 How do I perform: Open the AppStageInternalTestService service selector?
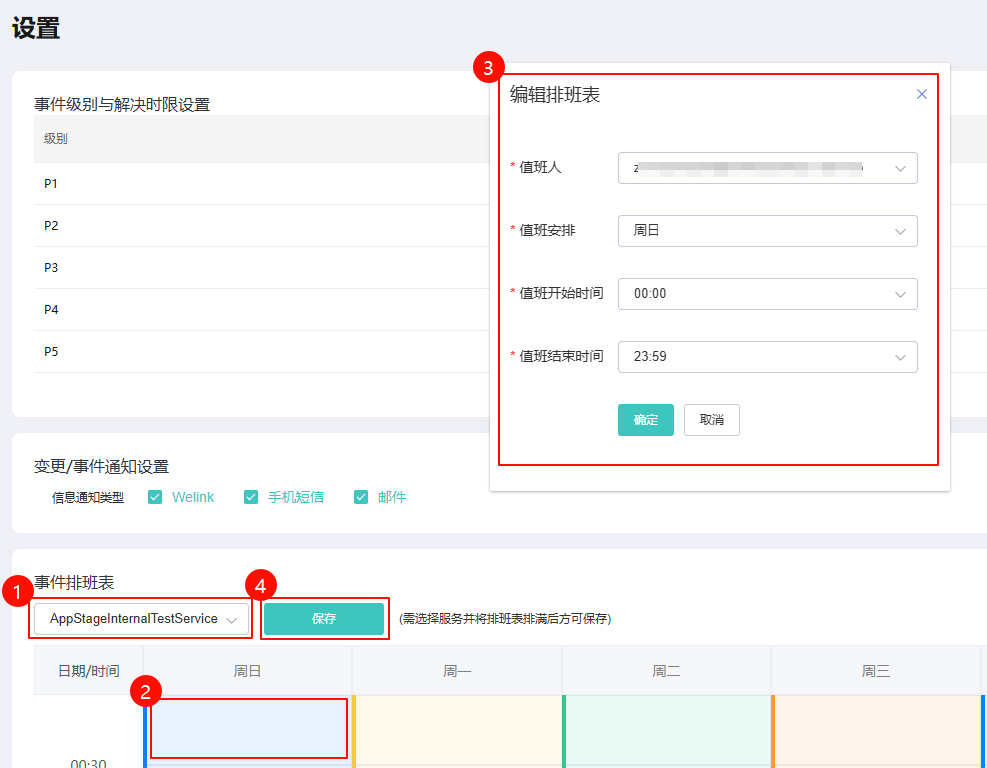(x=141, y=619)
